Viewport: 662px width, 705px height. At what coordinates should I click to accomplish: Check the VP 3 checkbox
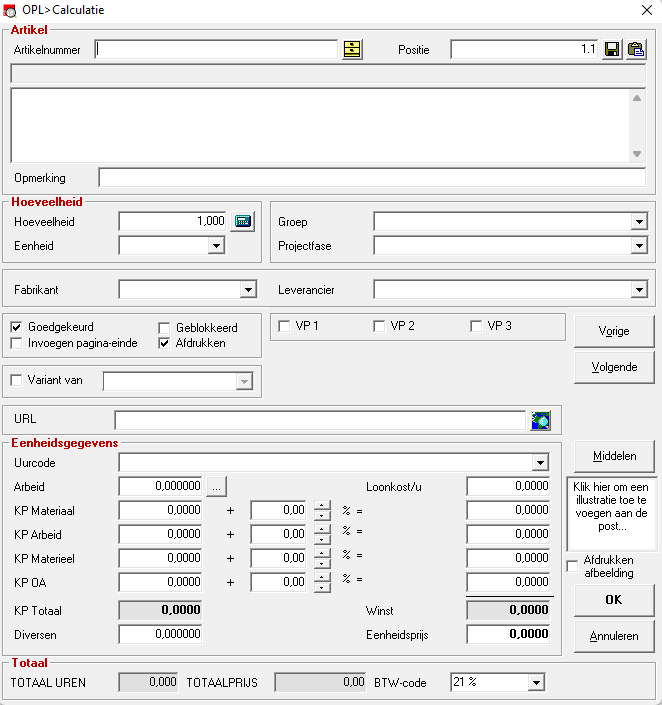pyautogui.click(x=476, y=326)
